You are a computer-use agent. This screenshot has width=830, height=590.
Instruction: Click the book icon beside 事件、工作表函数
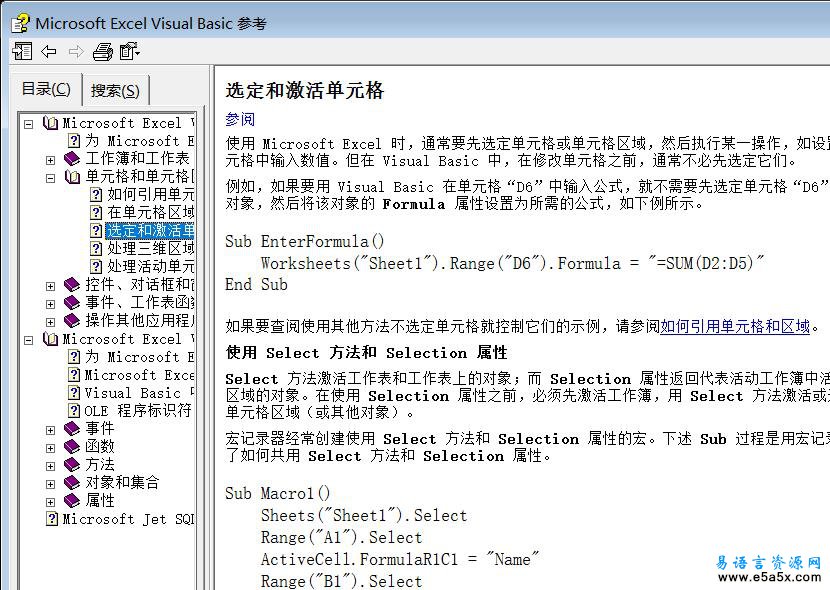[72, 303]
